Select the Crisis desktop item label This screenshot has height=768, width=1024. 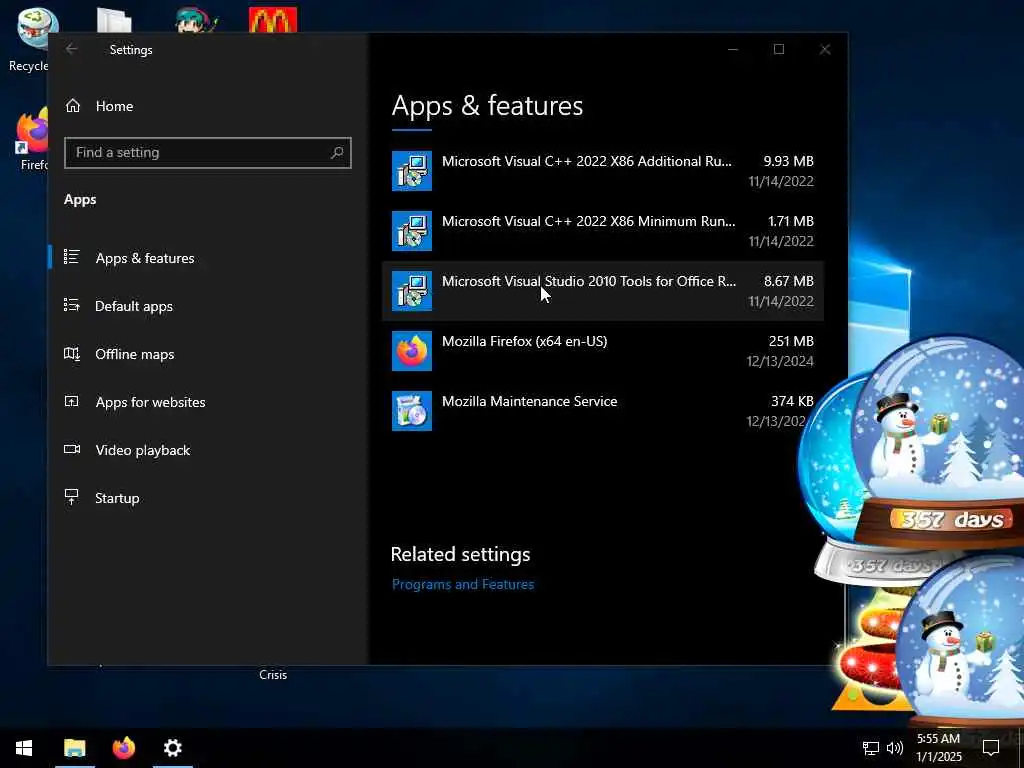273,675
